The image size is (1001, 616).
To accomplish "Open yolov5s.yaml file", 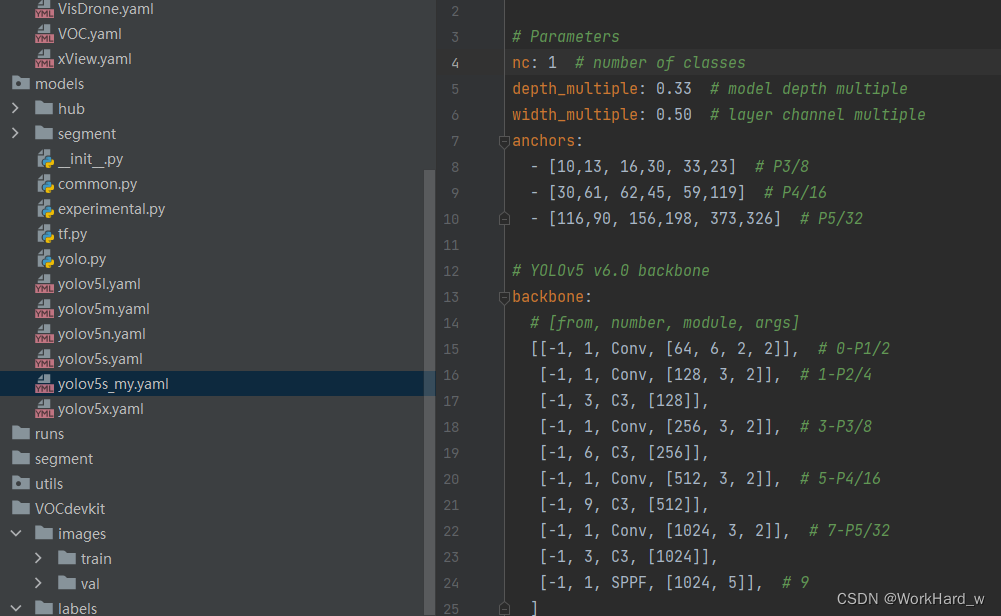I will 100,359.
